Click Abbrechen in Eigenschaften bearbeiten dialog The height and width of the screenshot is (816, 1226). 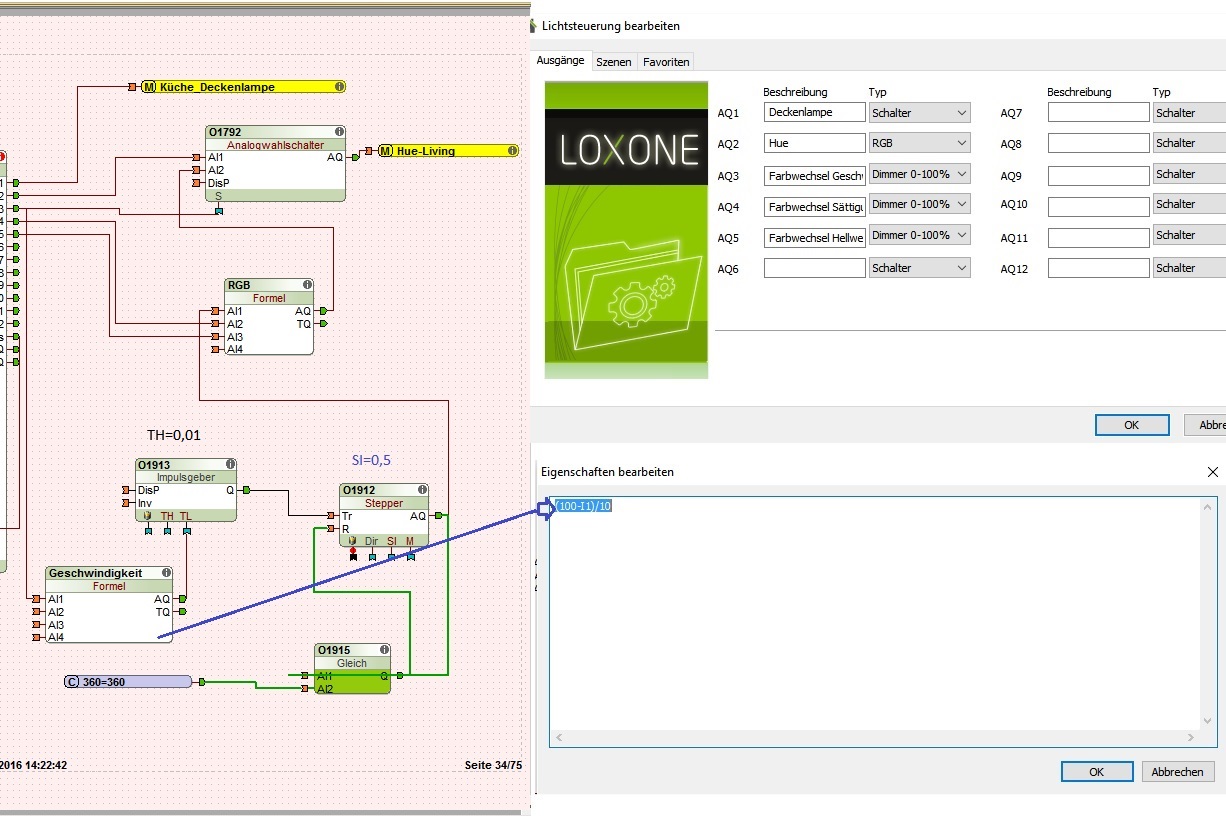[x=1178, y=772]
